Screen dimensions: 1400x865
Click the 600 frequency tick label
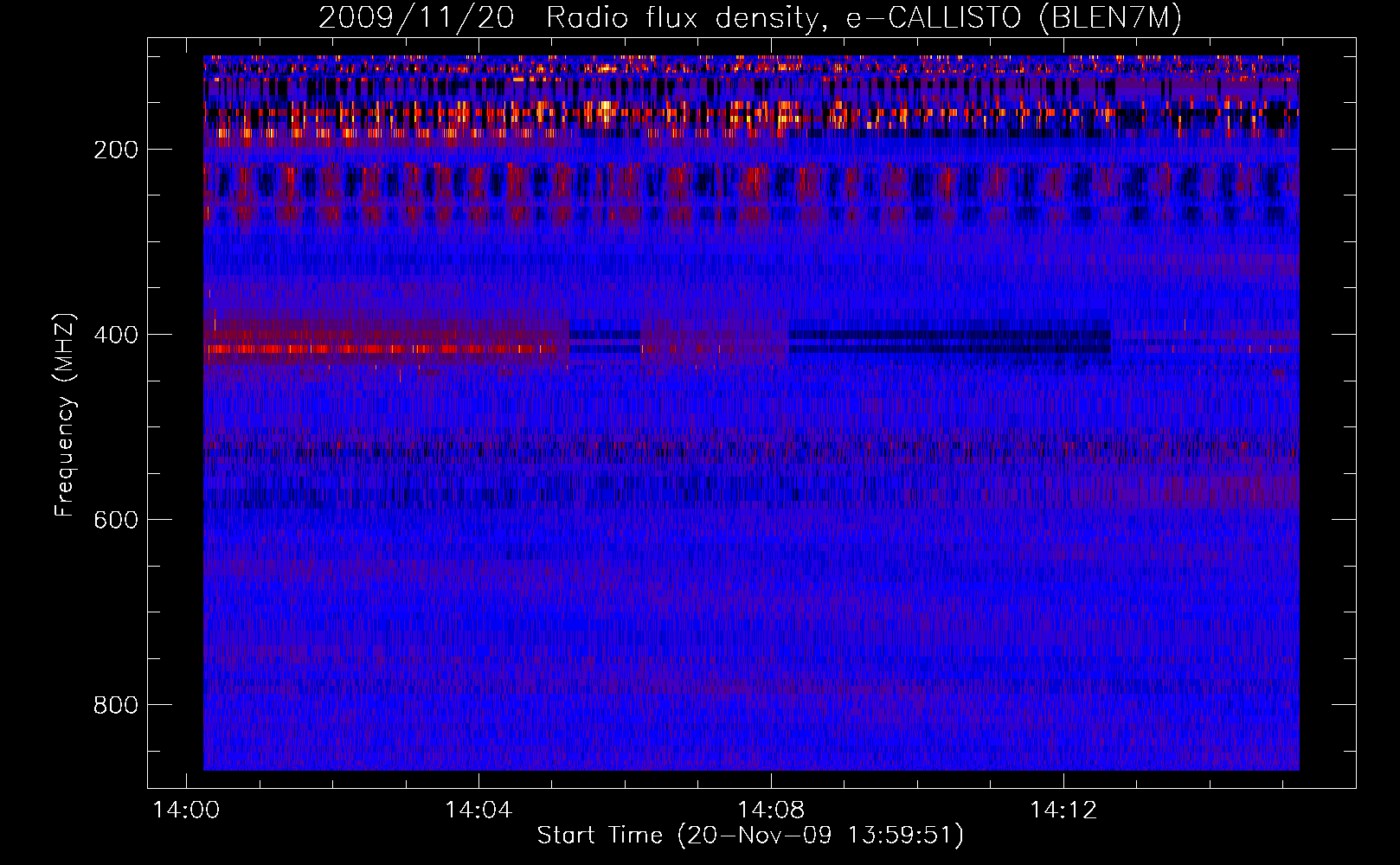[x=116, y=520]
